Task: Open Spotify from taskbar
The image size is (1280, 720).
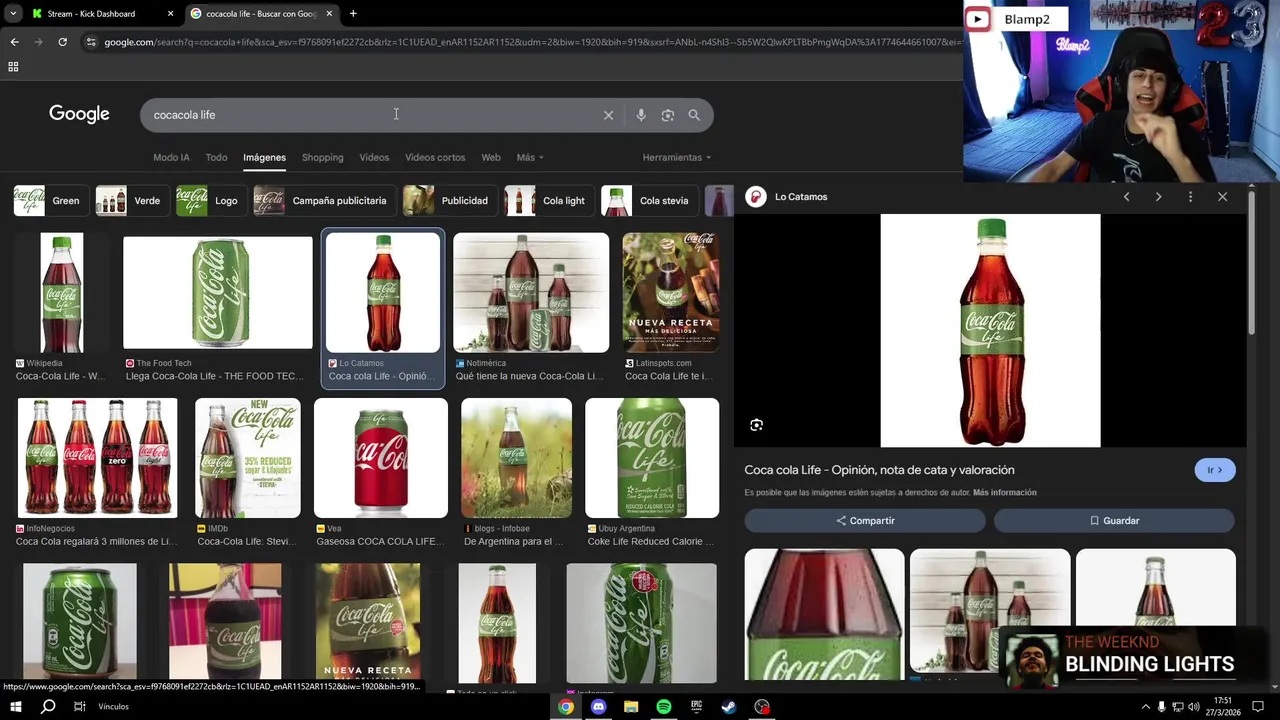Action: (x=664, y=707)
